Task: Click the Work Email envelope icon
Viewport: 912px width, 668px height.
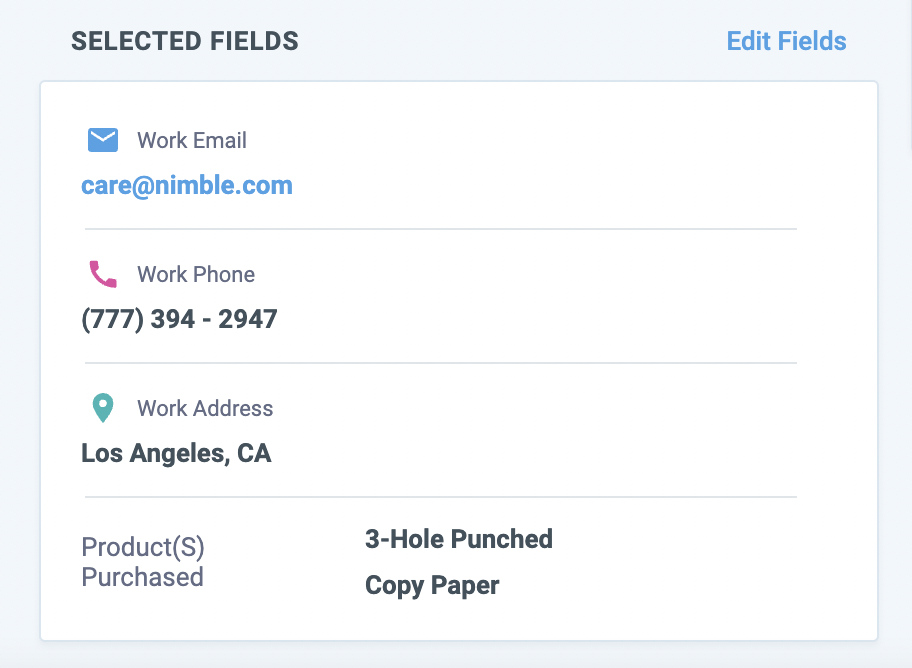Action: coord(102,140)
